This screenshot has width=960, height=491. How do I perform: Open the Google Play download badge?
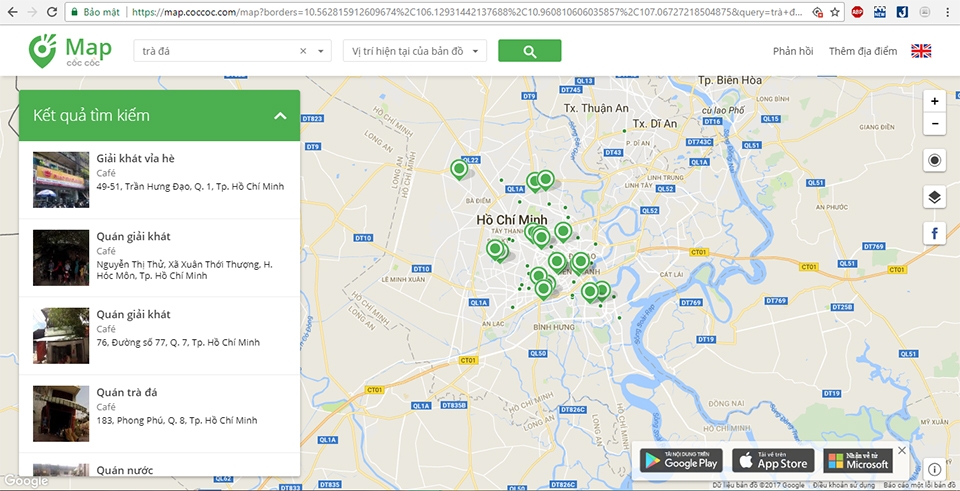coord(681,460)
